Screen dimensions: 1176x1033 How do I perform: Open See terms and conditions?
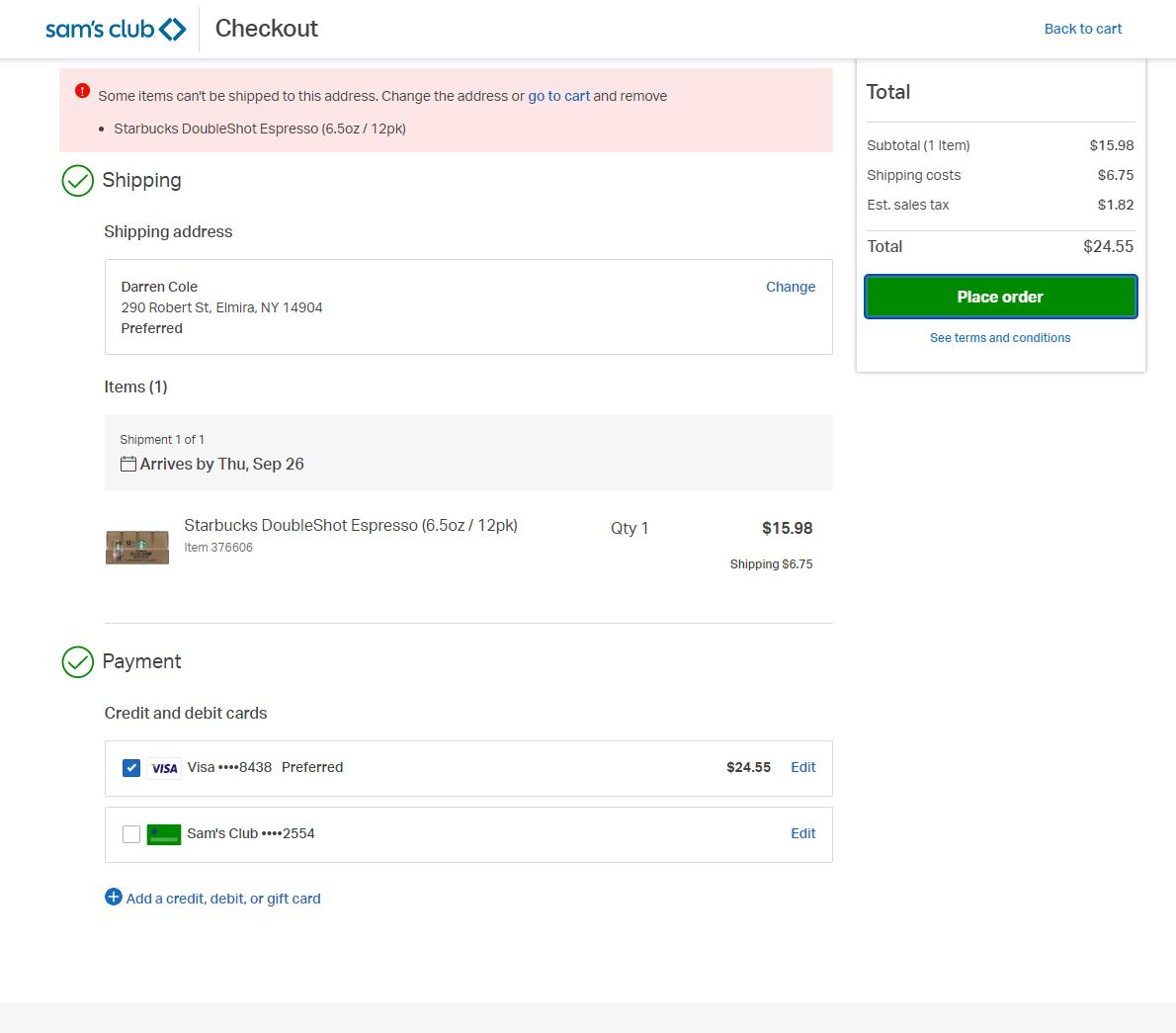(999, 338)
